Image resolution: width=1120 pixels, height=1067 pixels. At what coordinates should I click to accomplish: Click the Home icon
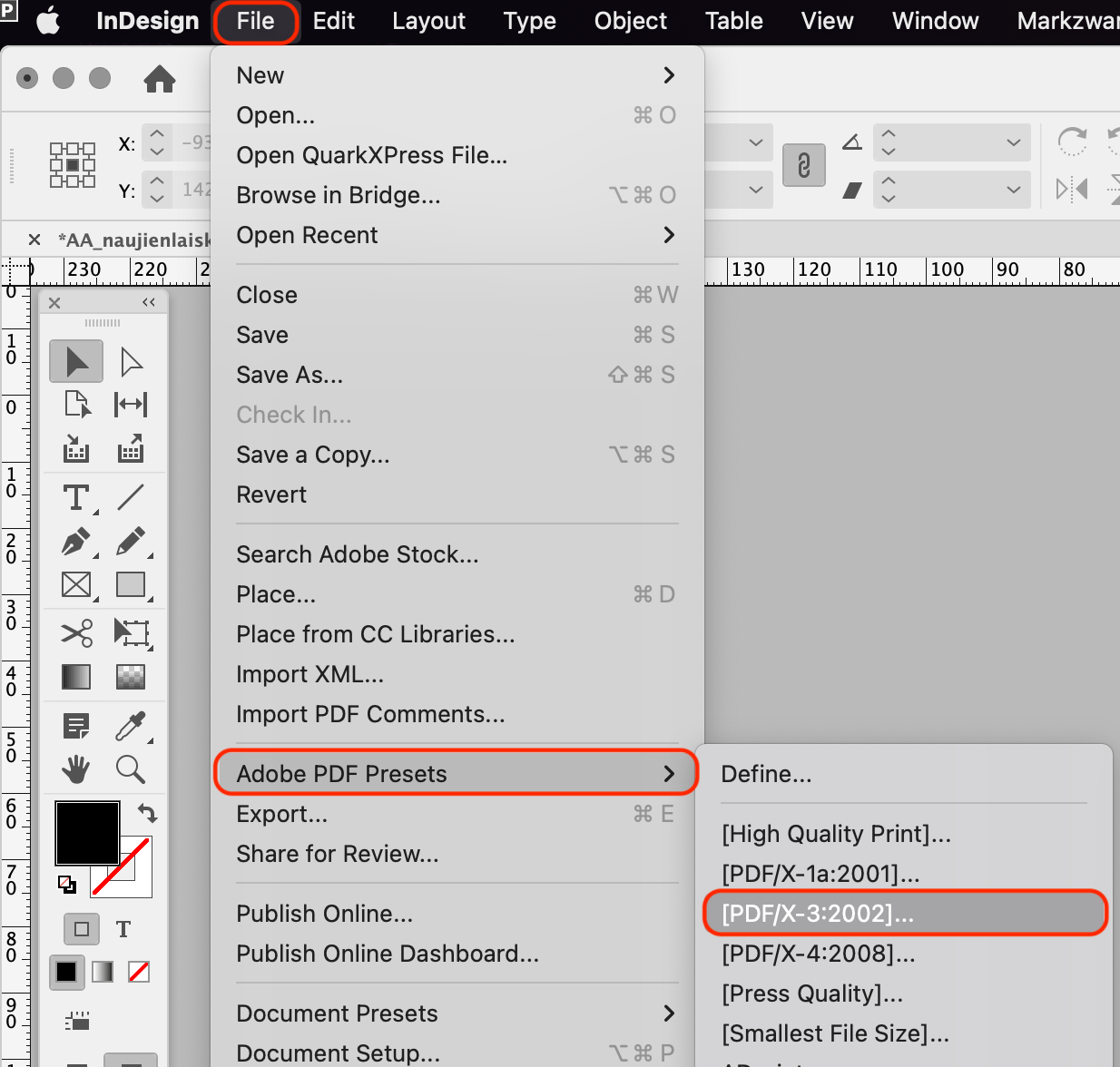[x=160, y=79]
